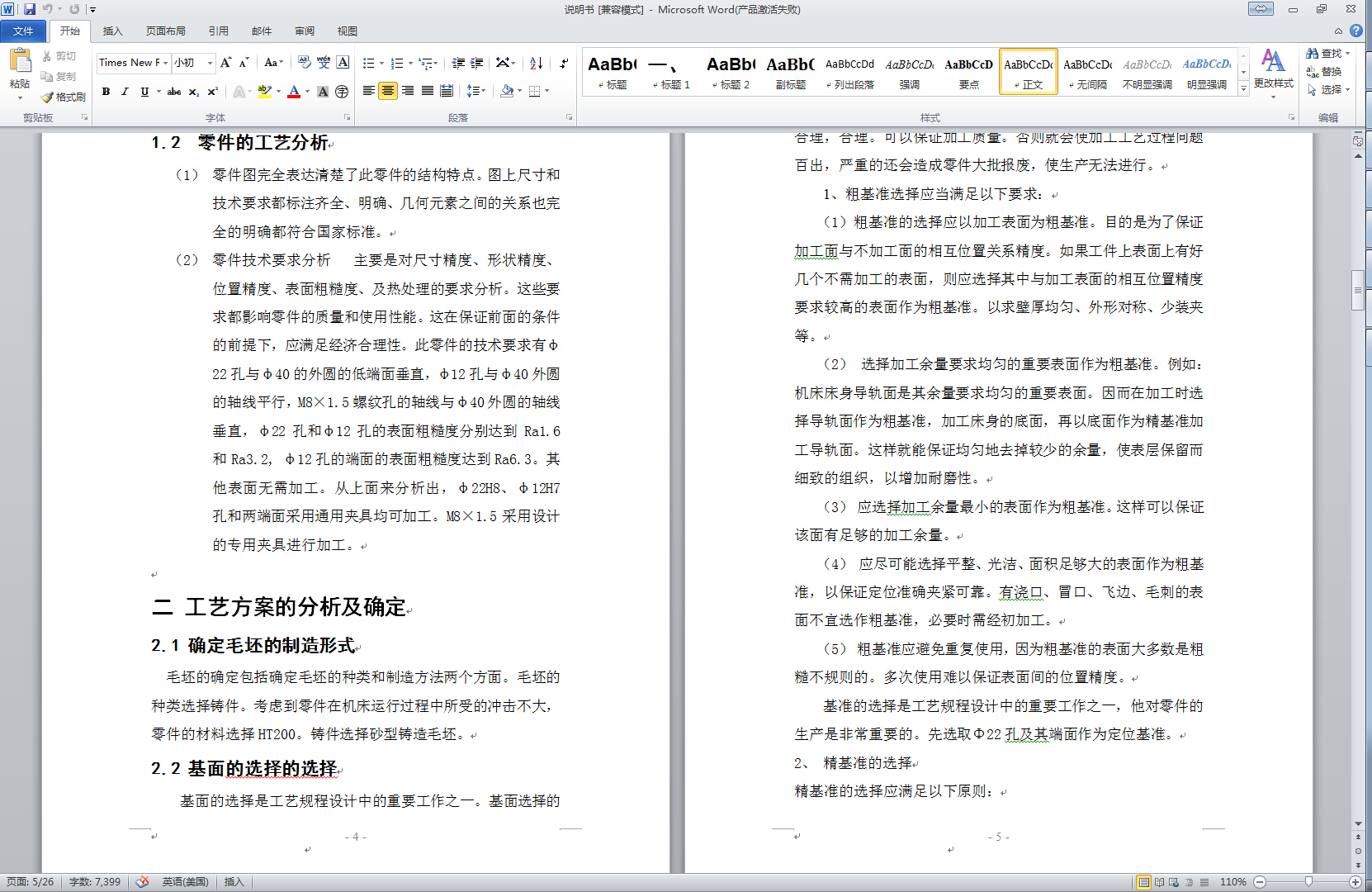
Task: Click the vertical scrollbar thumb
Action: click(x=1358, y=290)
